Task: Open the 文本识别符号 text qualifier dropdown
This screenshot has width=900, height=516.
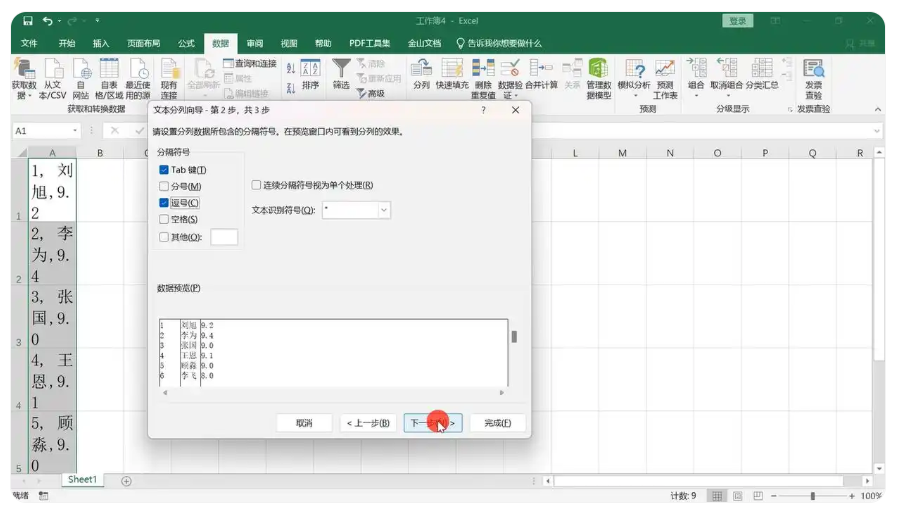Action: tap(384, 210)
